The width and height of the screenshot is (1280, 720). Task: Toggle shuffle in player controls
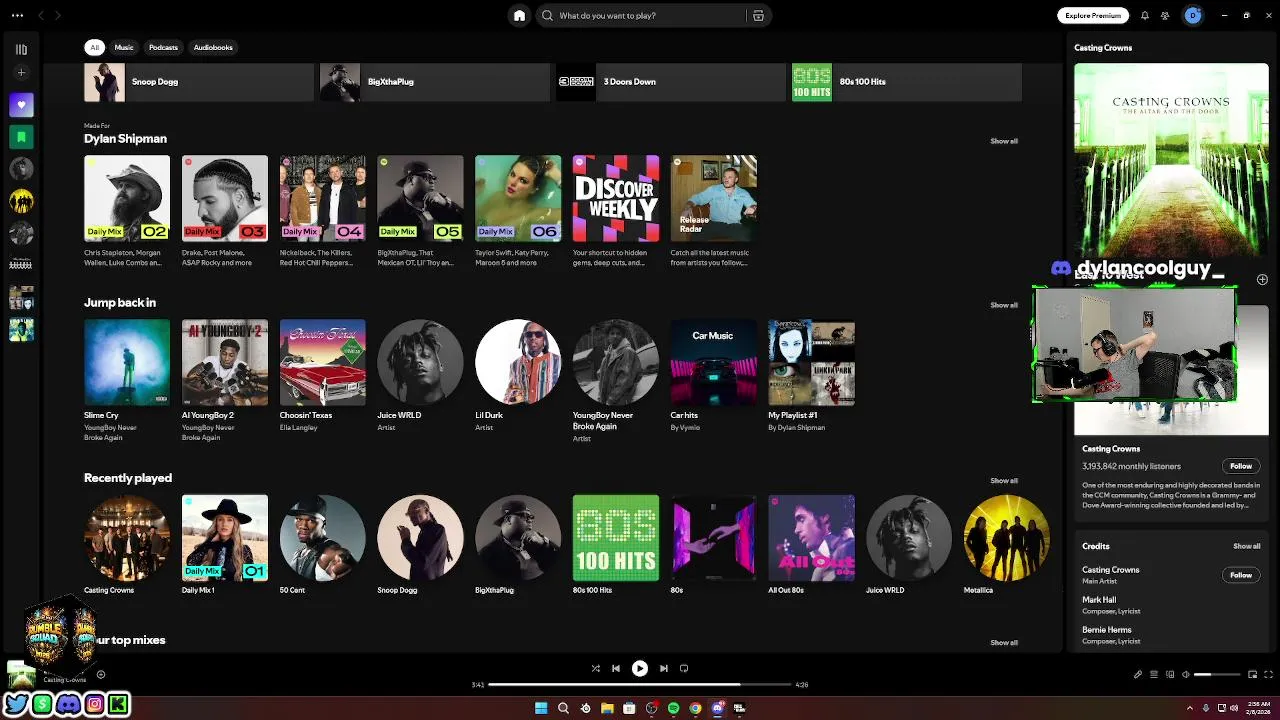pyautogui.click(x=595, y=668)
